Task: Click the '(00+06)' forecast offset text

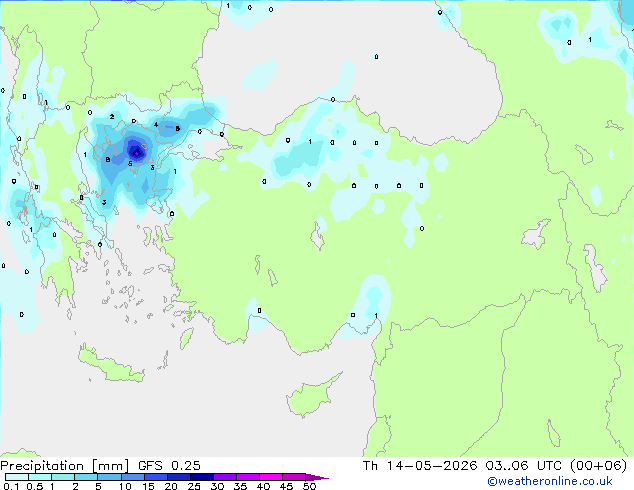Action: click(x=598, y=466)
